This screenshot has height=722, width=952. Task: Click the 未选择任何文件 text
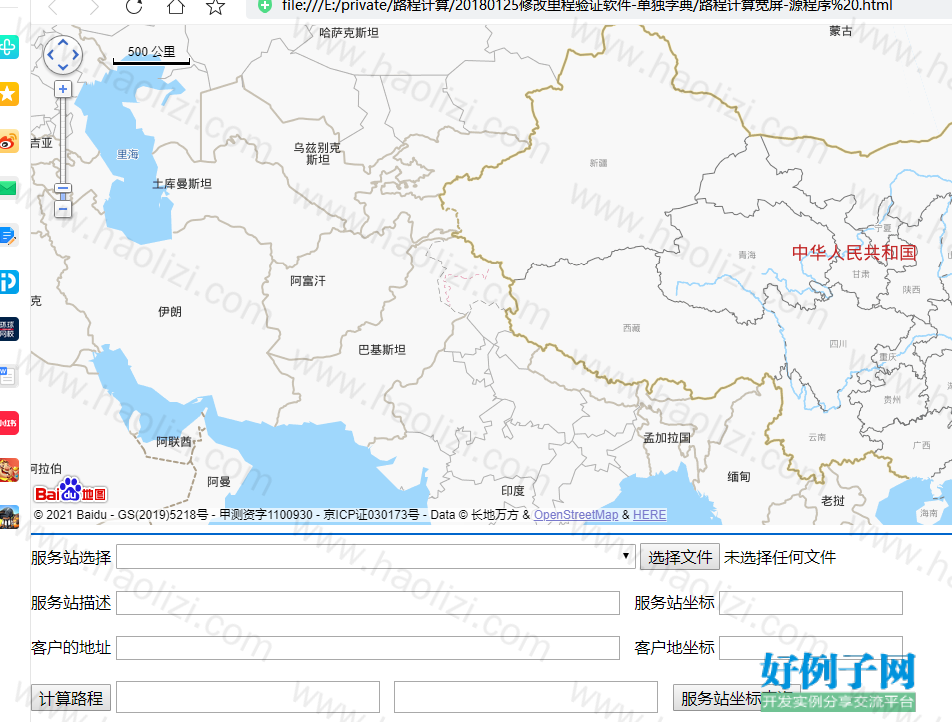click(780, 557)
